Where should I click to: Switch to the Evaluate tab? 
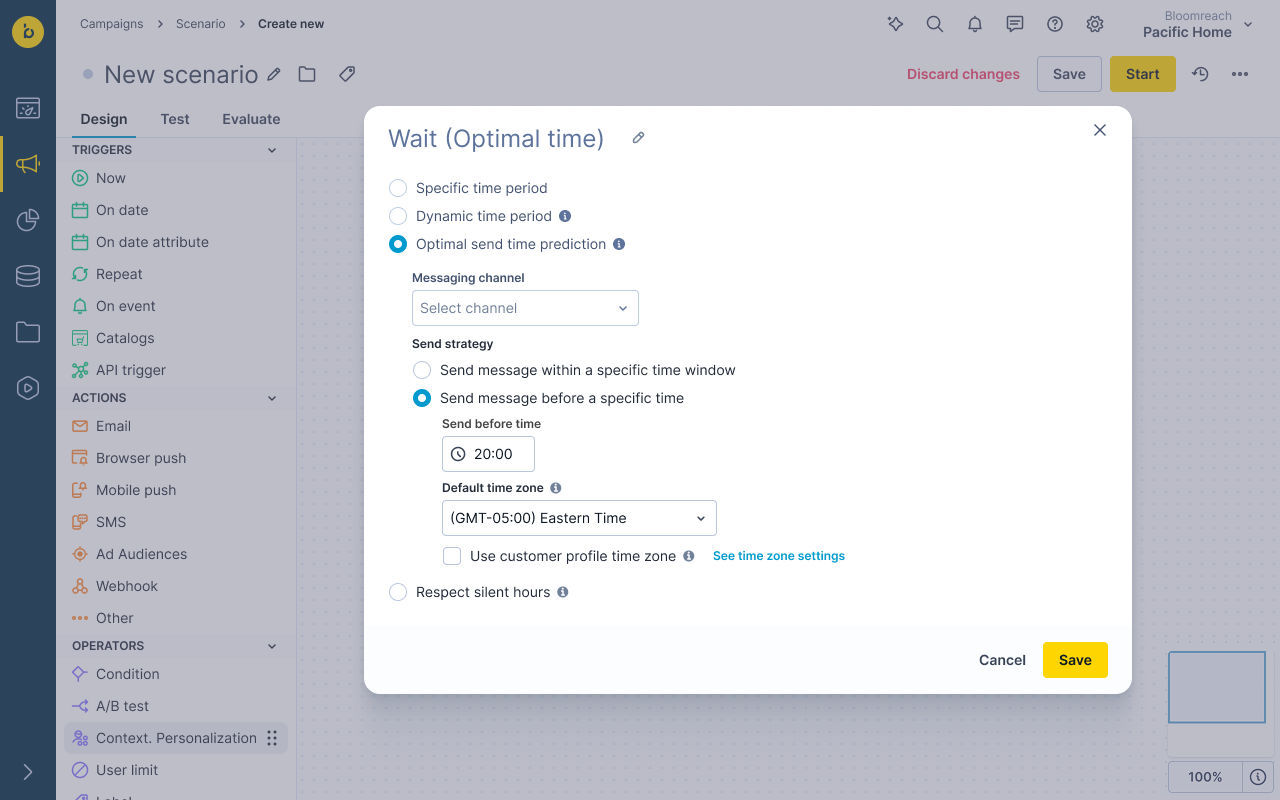(x=250, y=118)
